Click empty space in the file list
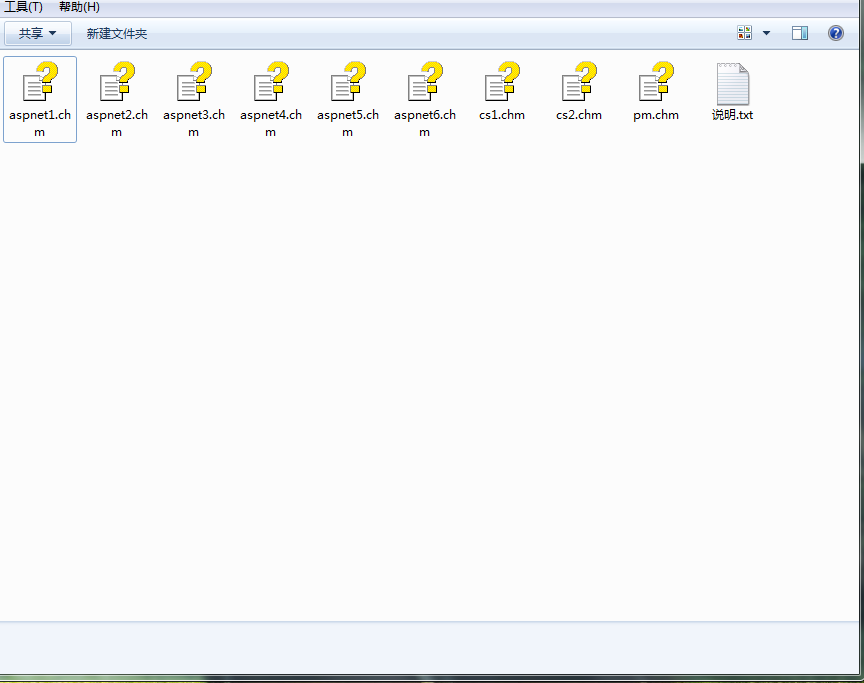The width and height of the screenshot is (864, 683). click(x=430, y=380)
